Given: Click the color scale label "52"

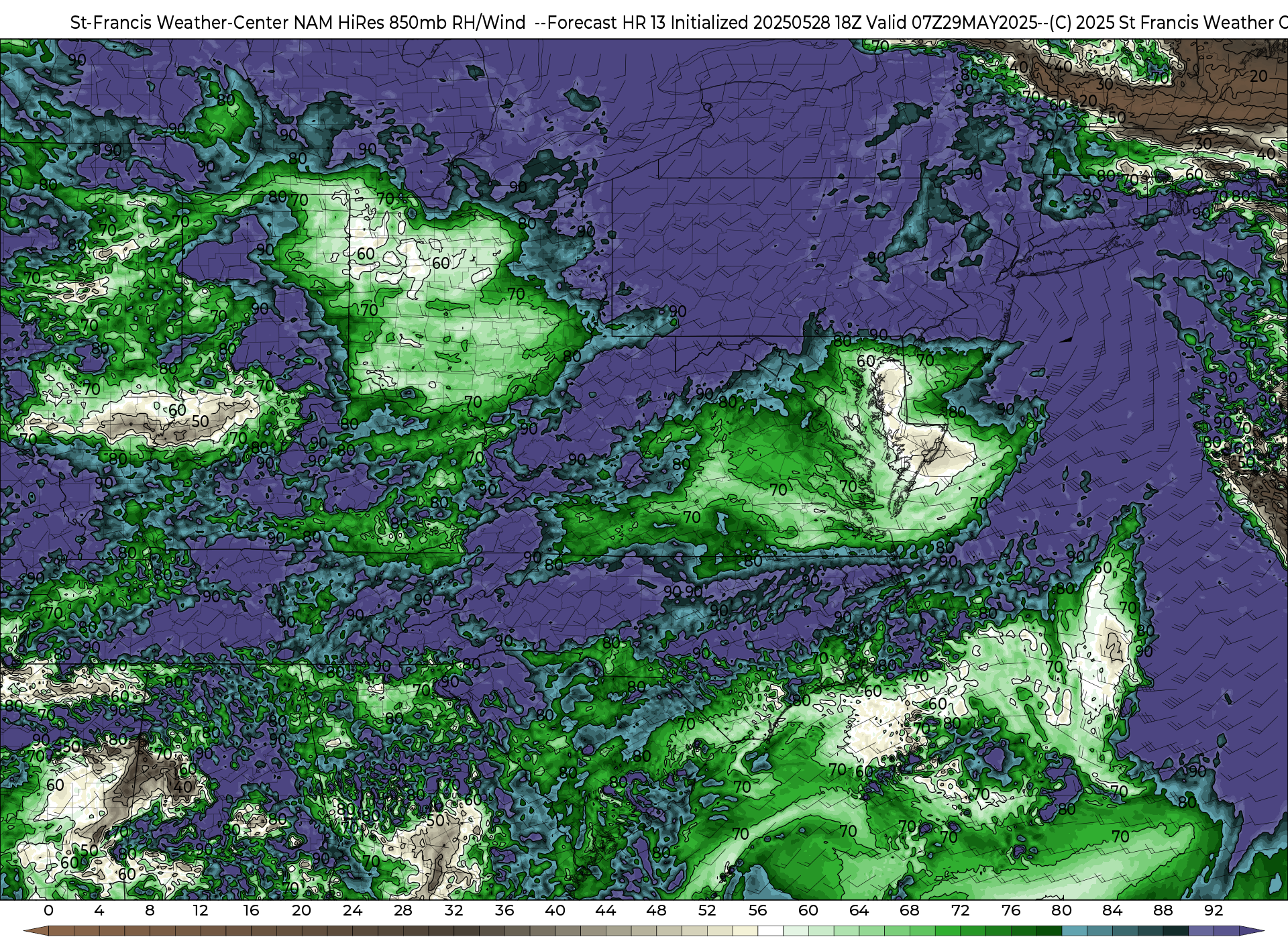Looking at the screenshot, I should coord(707,910).
